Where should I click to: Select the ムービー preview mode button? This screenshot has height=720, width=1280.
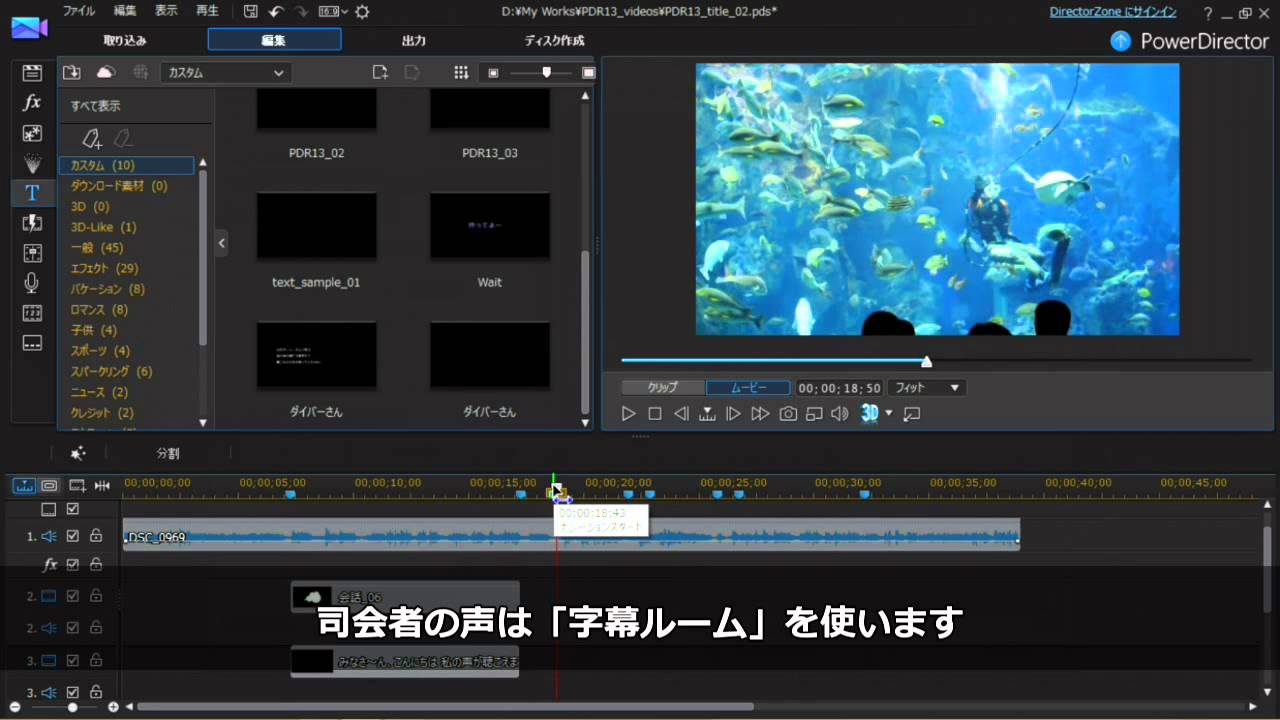coord(748,387)
